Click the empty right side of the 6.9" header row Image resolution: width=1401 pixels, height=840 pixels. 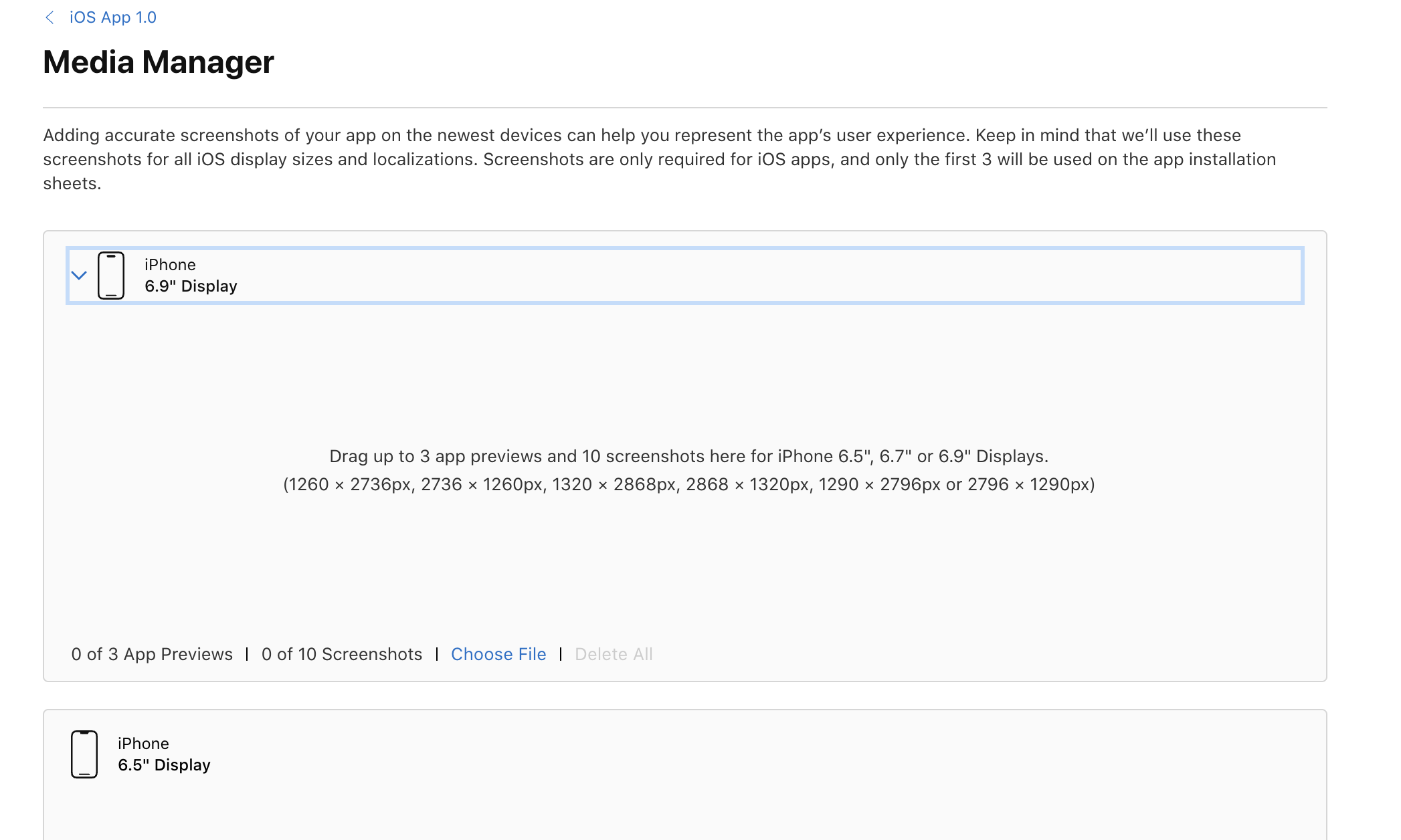(937, 276)
